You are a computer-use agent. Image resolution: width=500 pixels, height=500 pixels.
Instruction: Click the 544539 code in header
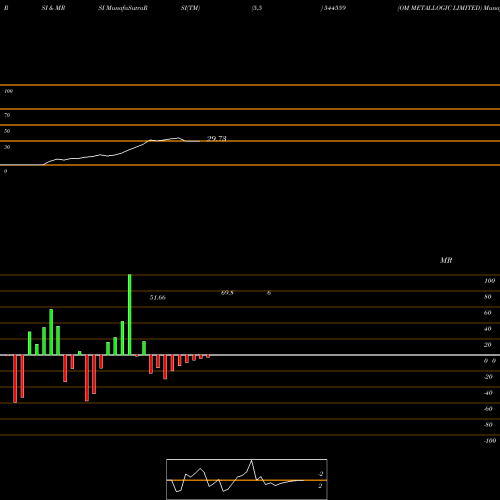point(335,8)
